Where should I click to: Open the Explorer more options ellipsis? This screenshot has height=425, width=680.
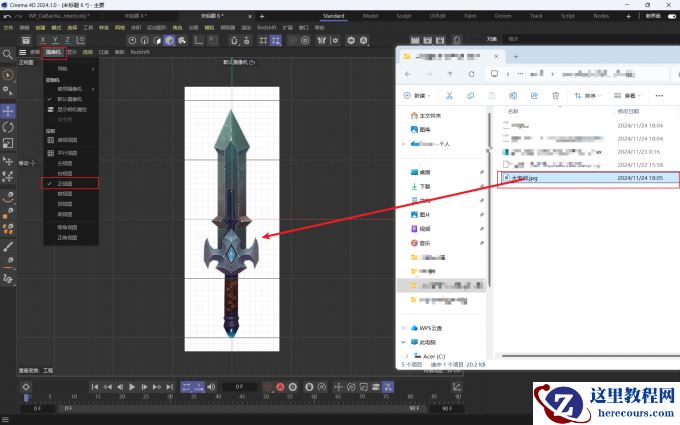click(x=659, y=95)
